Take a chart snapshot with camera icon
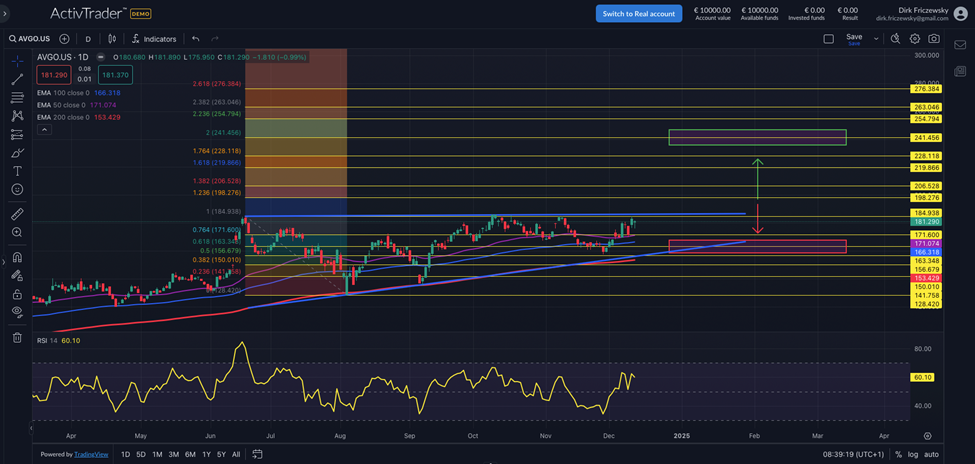The height and width of the screenshot is (464, 975). [x=933, y=39]
